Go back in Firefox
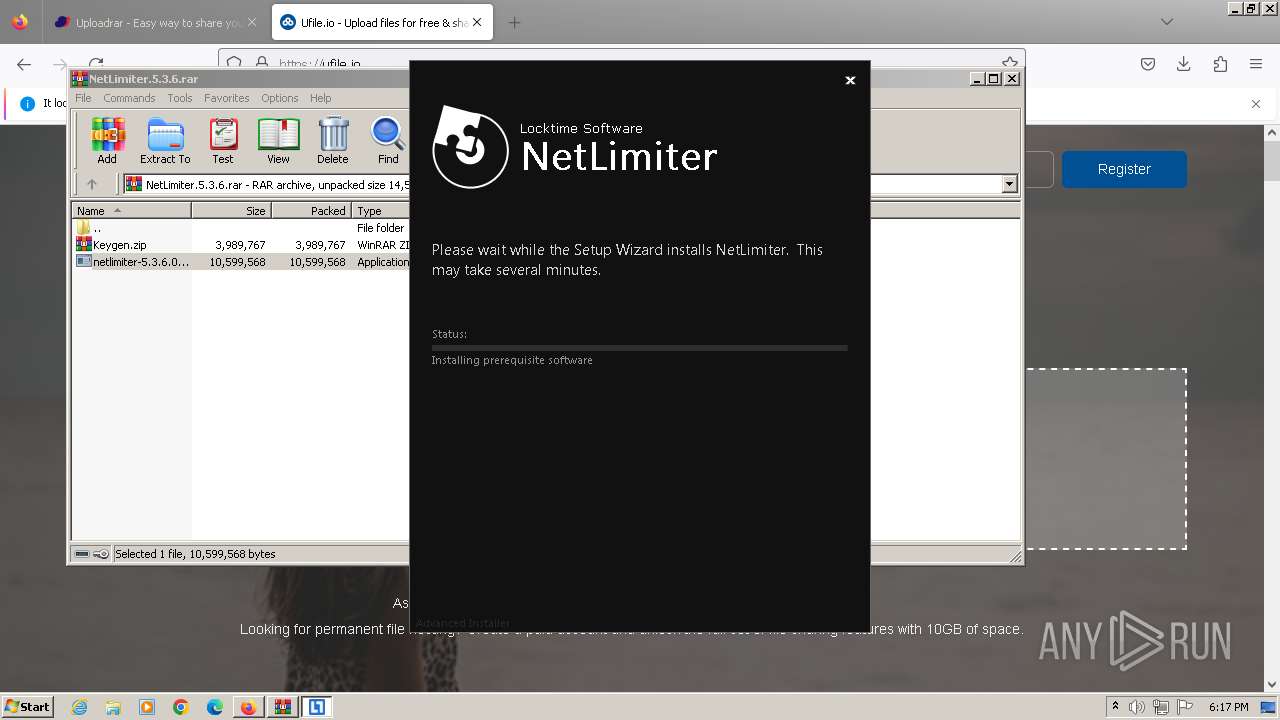 24,64
